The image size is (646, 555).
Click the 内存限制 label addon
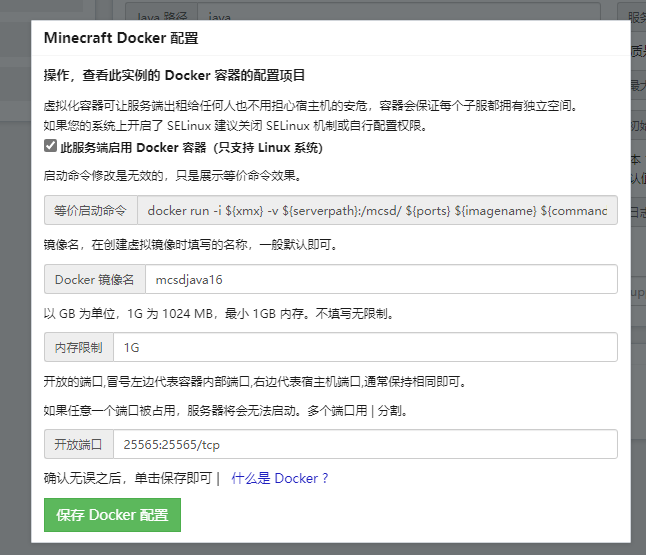tap(78, 347)
